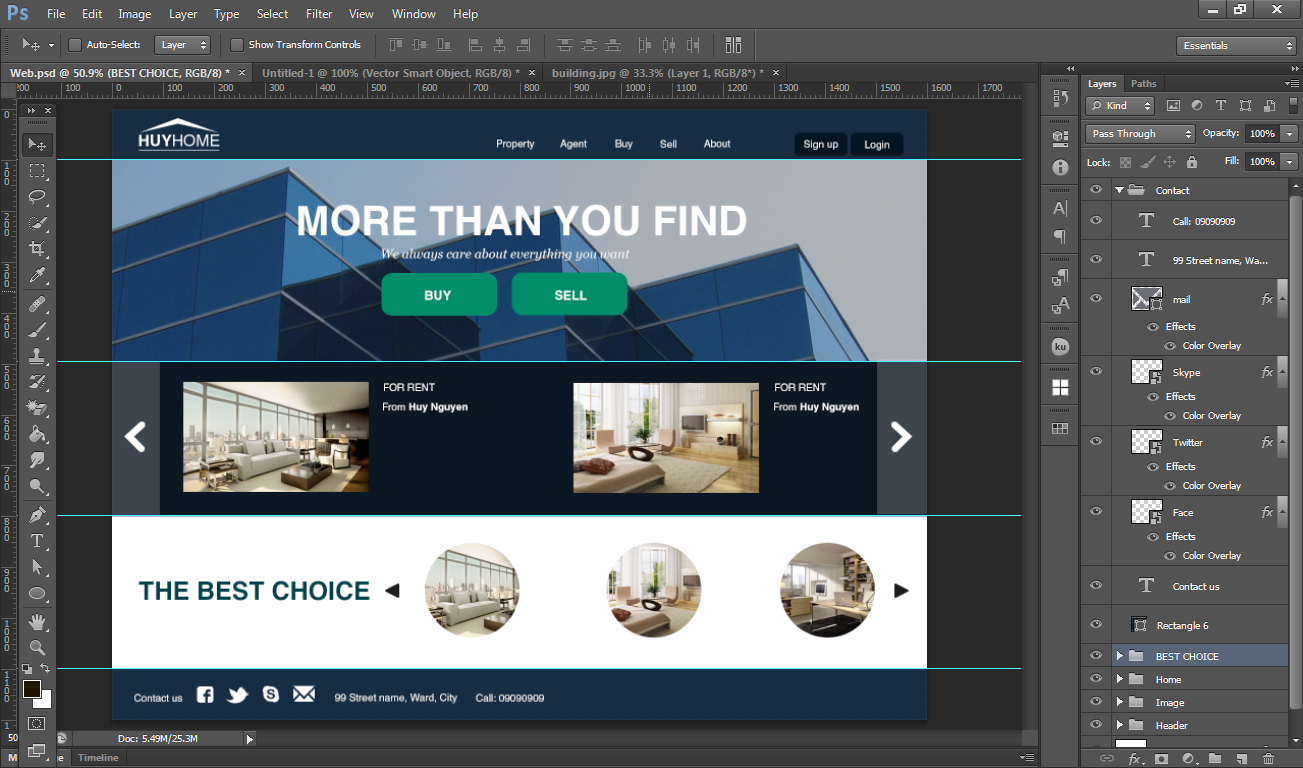
Task: Open the Pass Through blend mode dropdown
Action: [1138, 133]
